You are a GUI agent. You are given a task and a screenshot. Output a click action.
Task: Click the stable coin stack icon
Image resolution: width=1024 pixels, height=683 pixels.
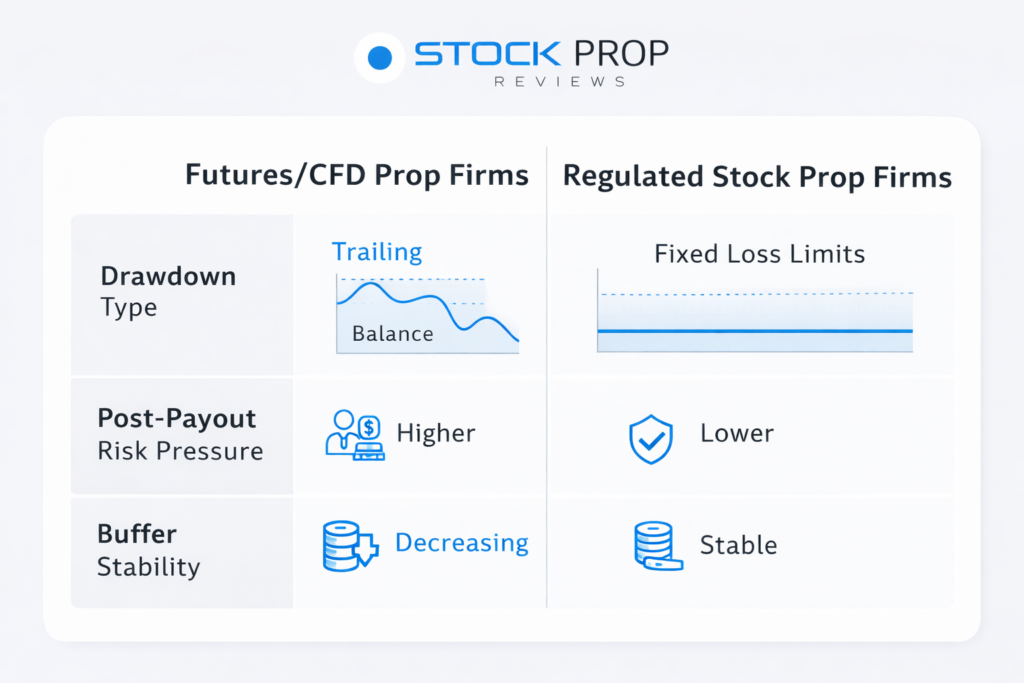(x=657, y=547)
